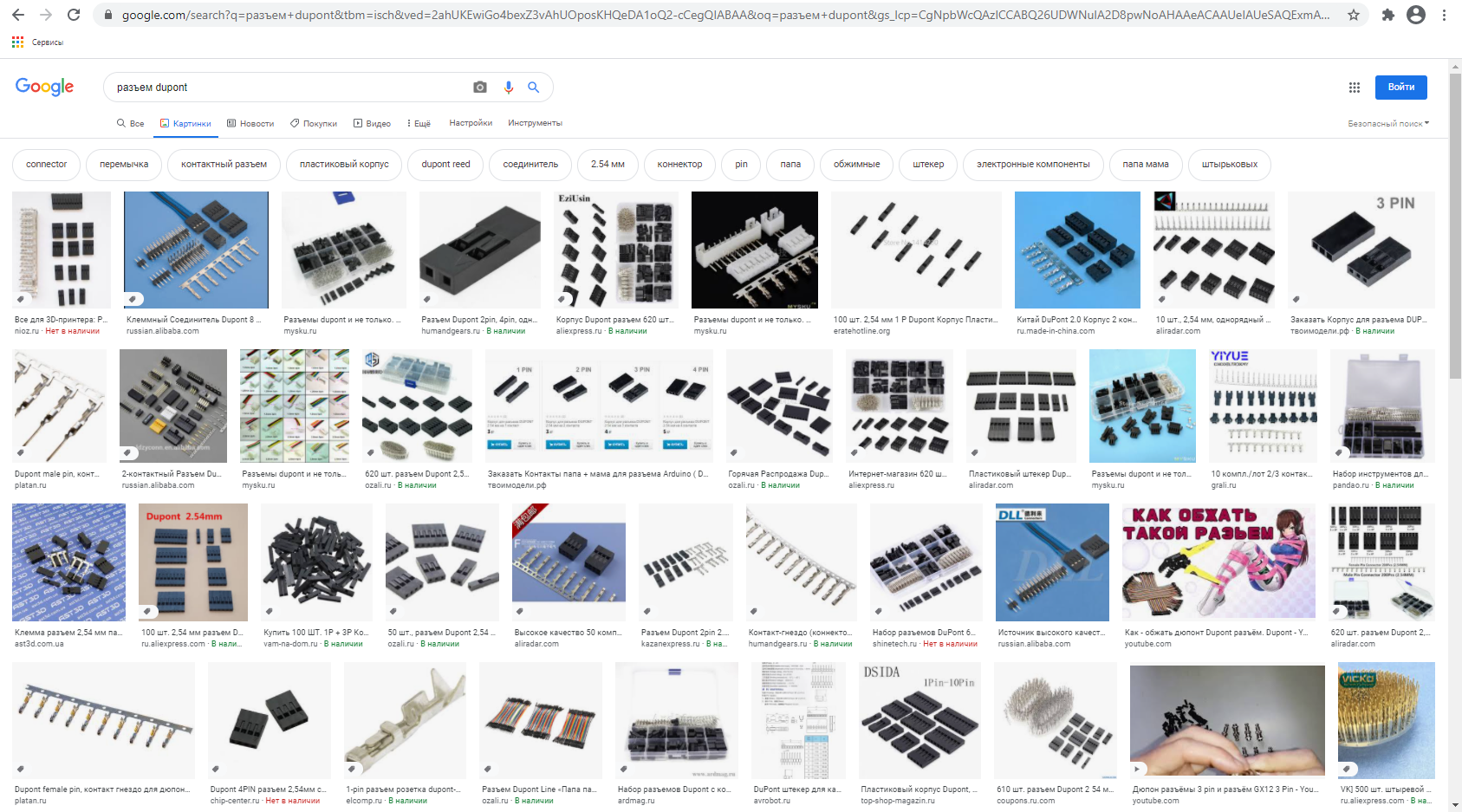Open the 'Dupont male pin' result title

tap(57, 474)
